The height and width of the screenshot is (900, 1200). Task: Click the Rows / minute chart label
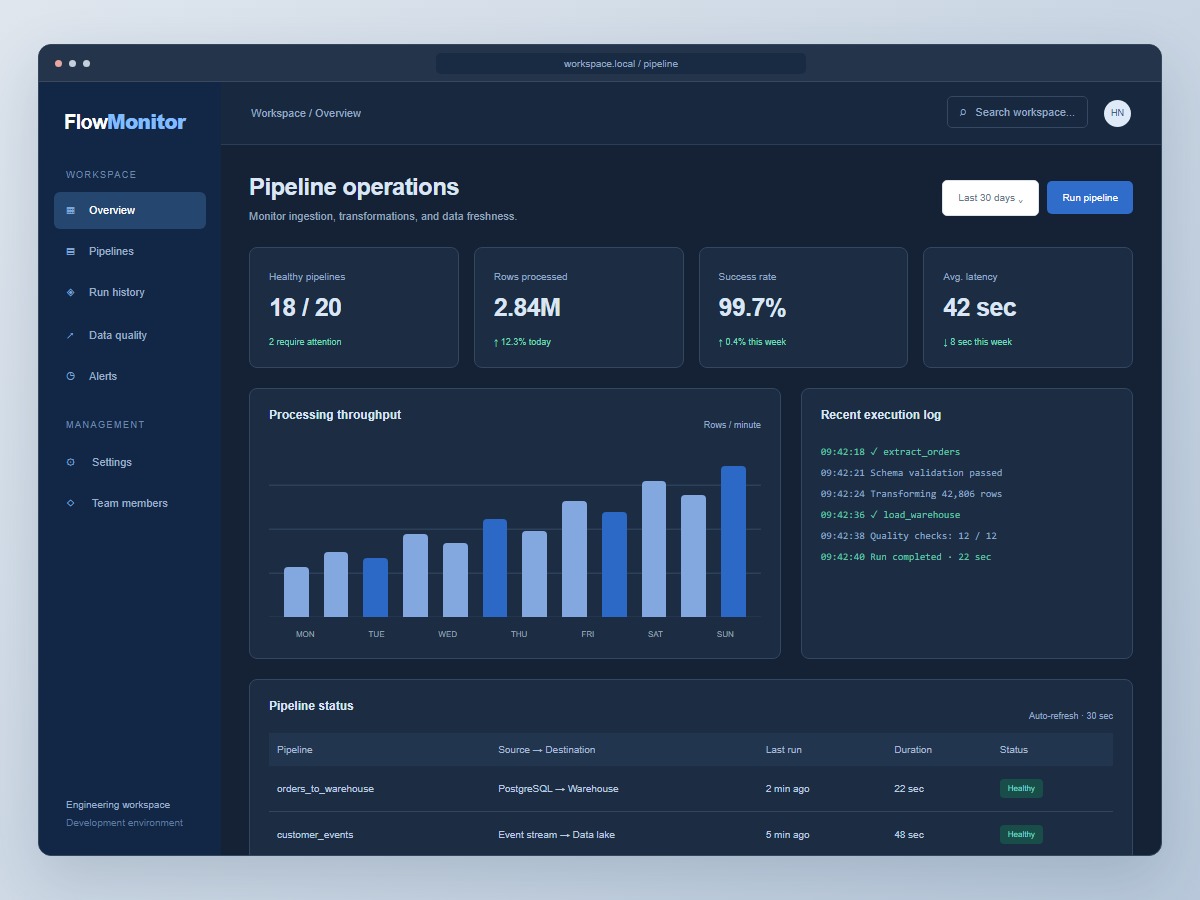tap(732, 425)
